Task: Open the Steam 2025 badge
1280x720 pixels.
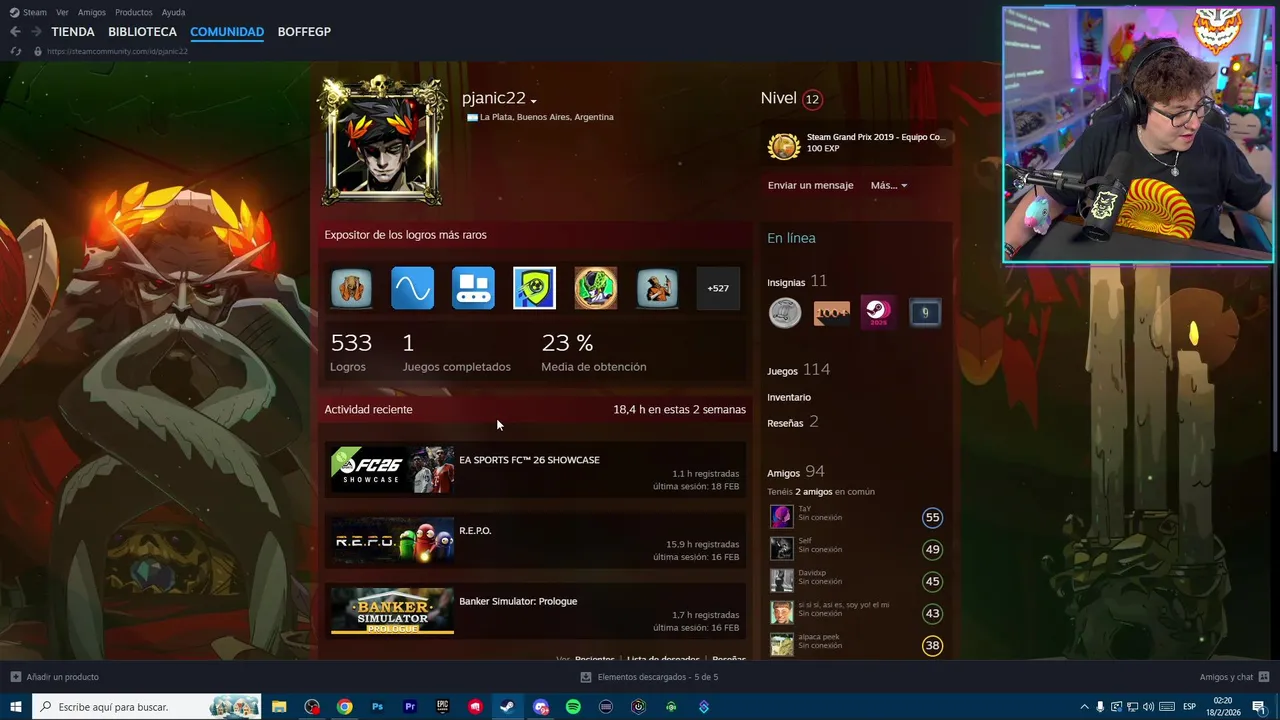Action: click(x=878, y=313)
